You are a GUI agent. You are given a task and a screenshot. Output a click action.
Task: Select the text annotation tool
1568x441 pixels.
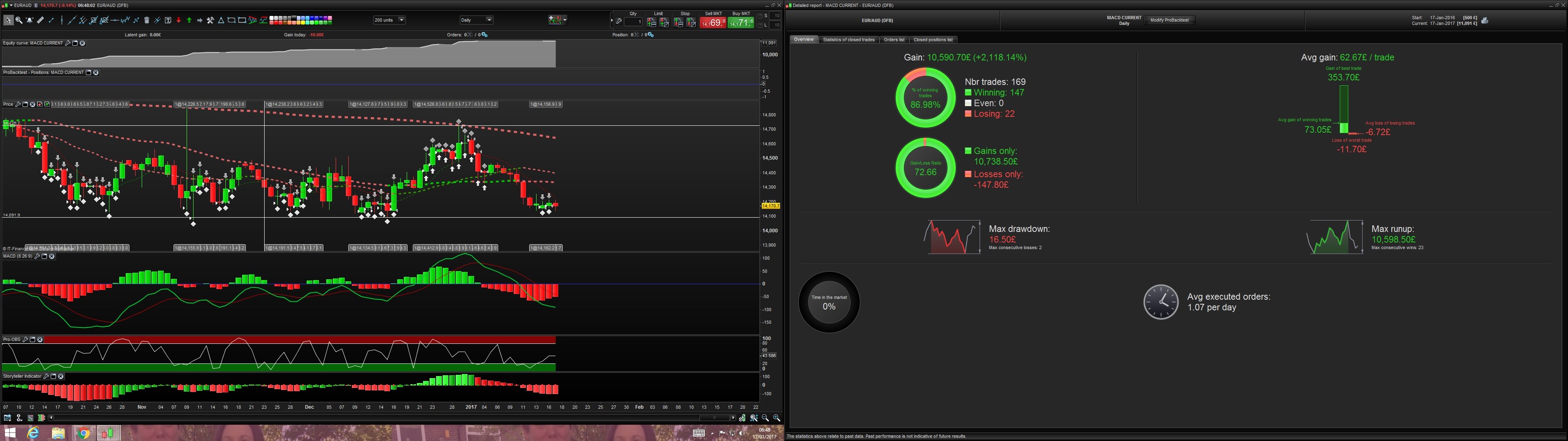[168, 20]
